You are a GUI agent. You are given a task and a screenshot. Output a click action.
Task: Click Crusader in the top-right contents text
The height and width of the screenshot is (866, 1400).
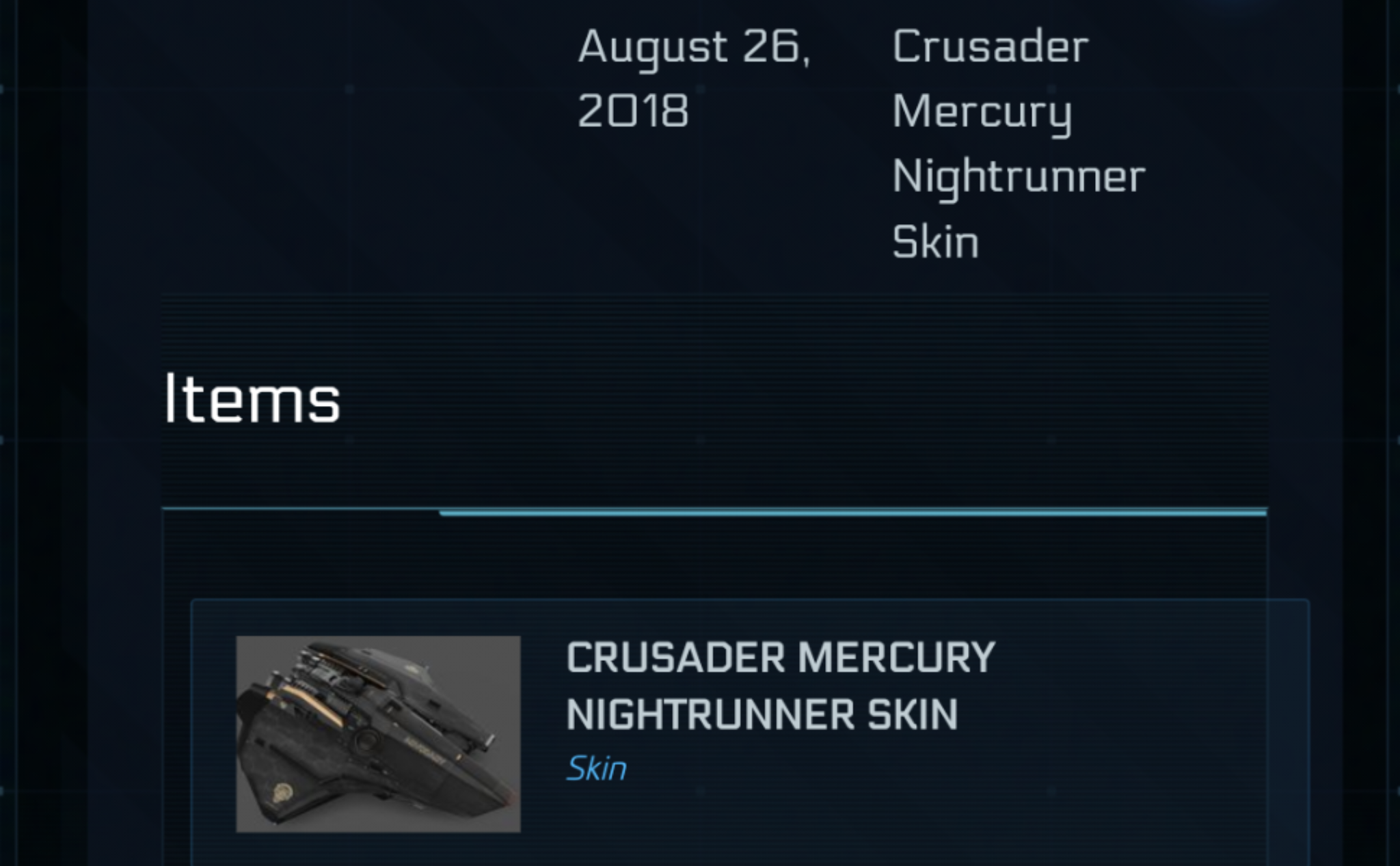pyautogui.click(x=990, y=46)
